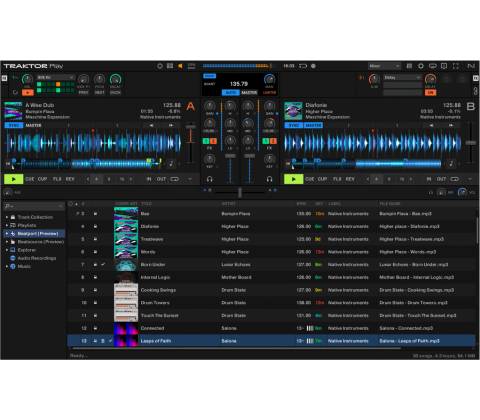Viewport: 480px width, 420px height.
Task: Expand the Explorer tree node
Action: click(x=7, y=250)
